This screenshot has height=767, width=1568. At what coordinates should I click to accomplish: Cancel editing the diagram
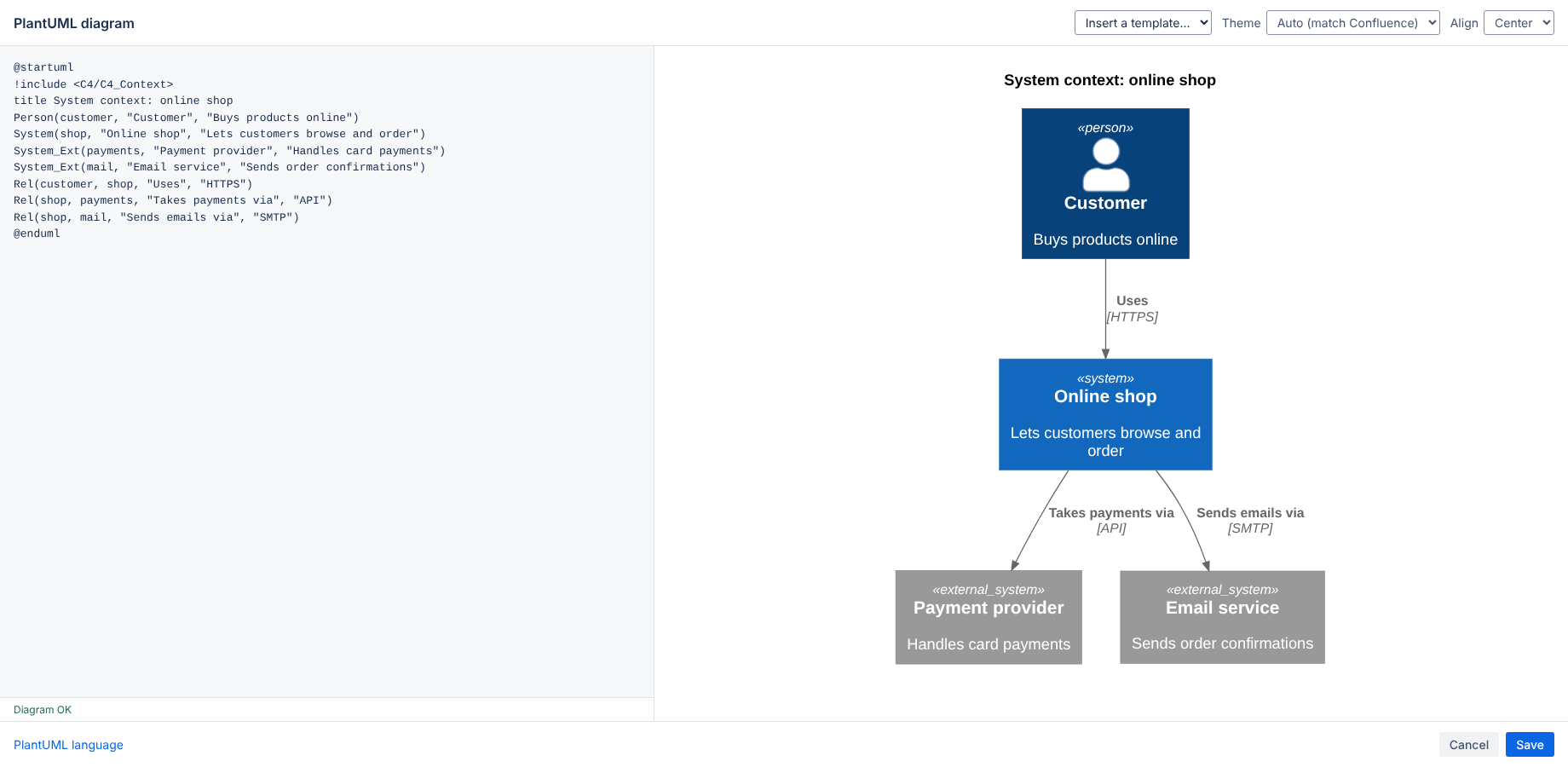[x=1469, y=745]
